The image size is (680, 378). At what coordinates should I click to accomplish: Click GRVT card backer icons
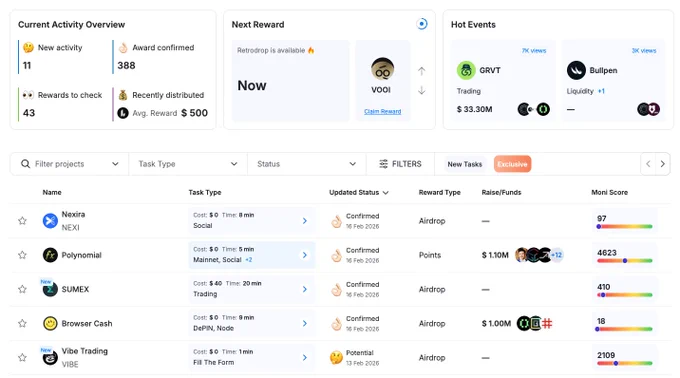click(534, 109)
